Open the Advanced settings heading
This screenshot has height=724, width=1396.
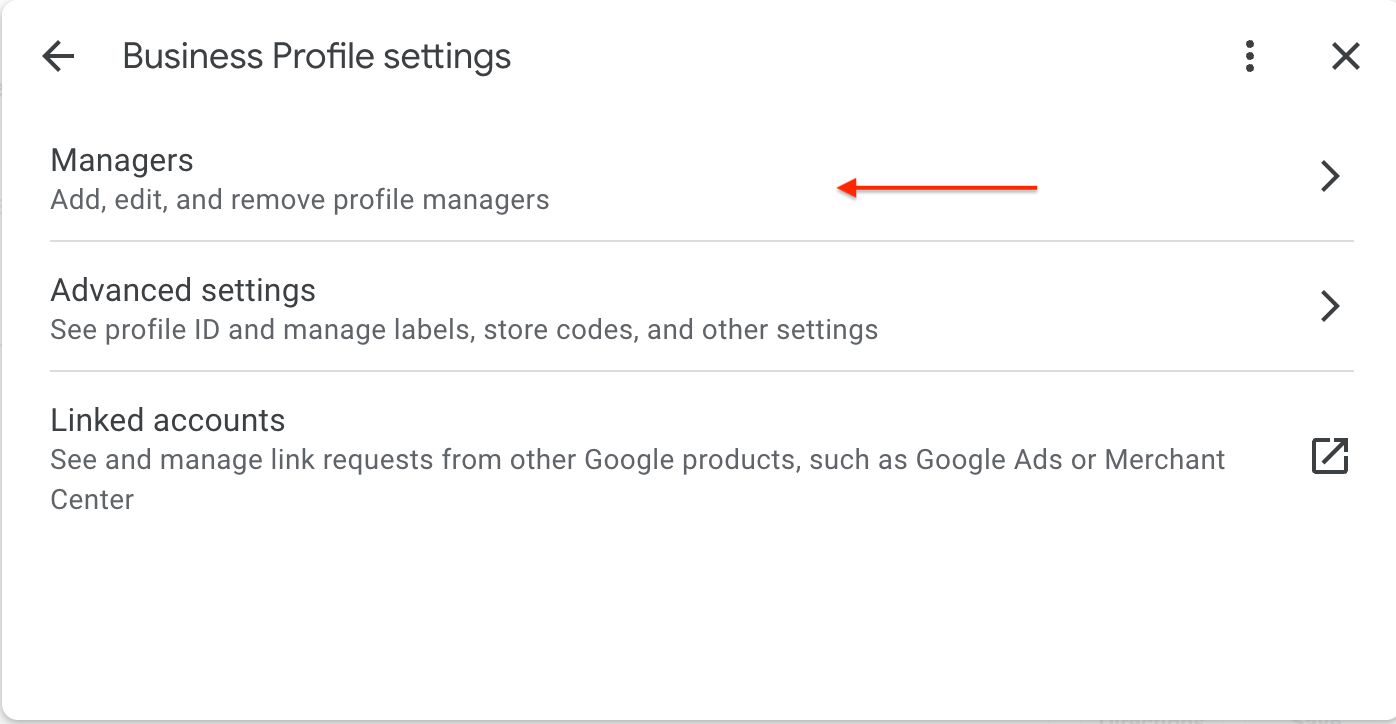183,290
